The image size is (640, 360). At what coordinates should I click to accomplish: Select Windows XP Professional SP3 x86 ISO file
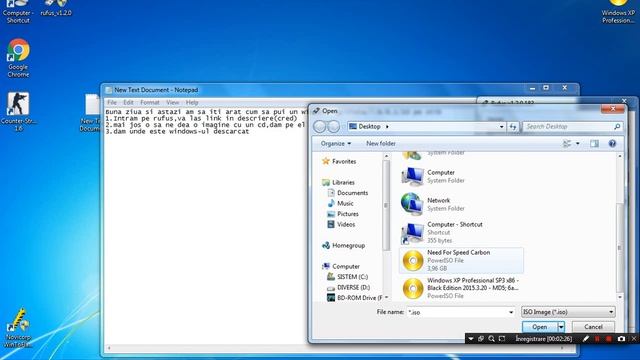point(461,288)
